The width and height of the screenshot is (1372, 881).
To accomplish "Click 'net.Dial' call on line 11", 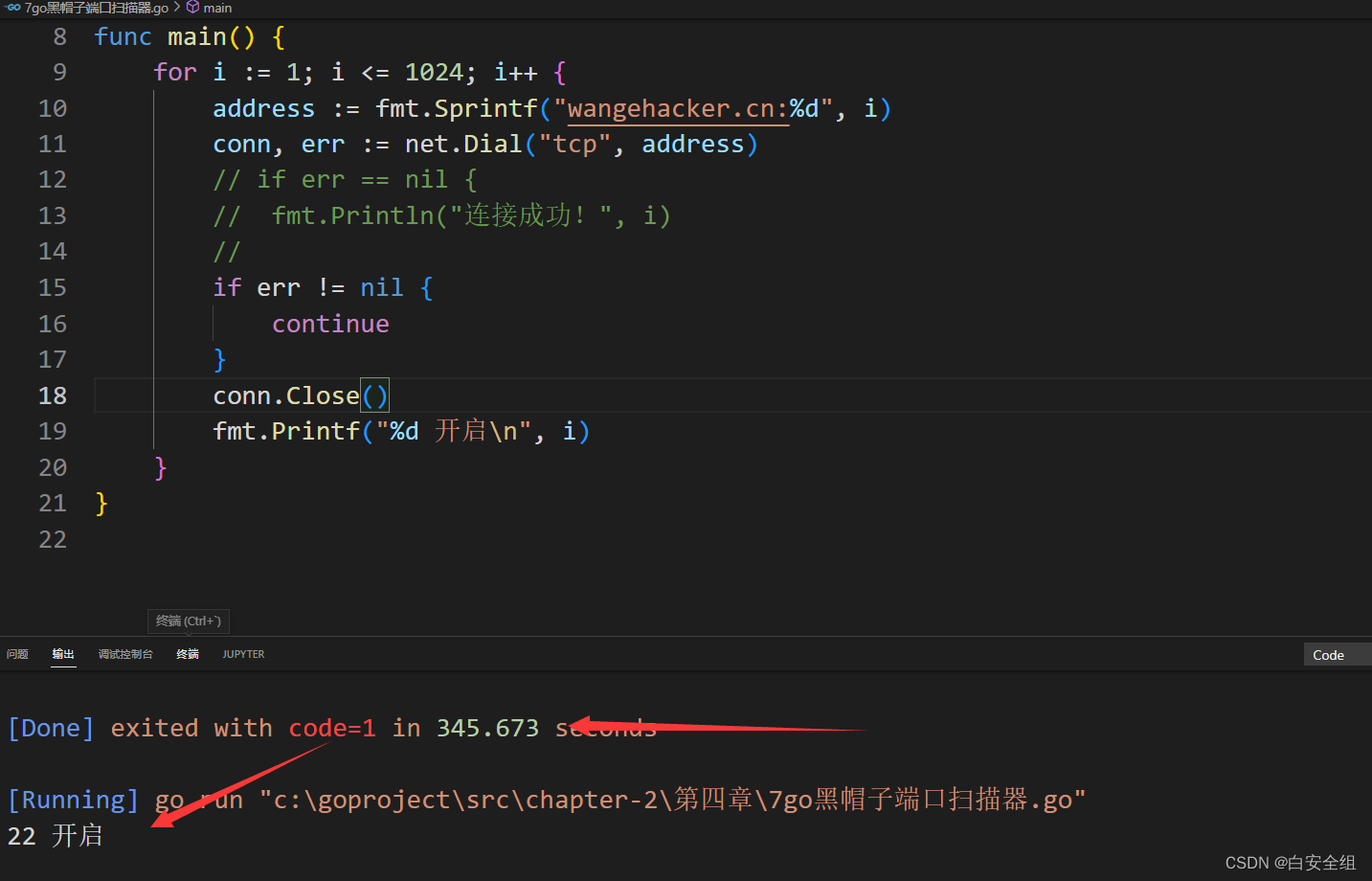I will click(463, 145).
